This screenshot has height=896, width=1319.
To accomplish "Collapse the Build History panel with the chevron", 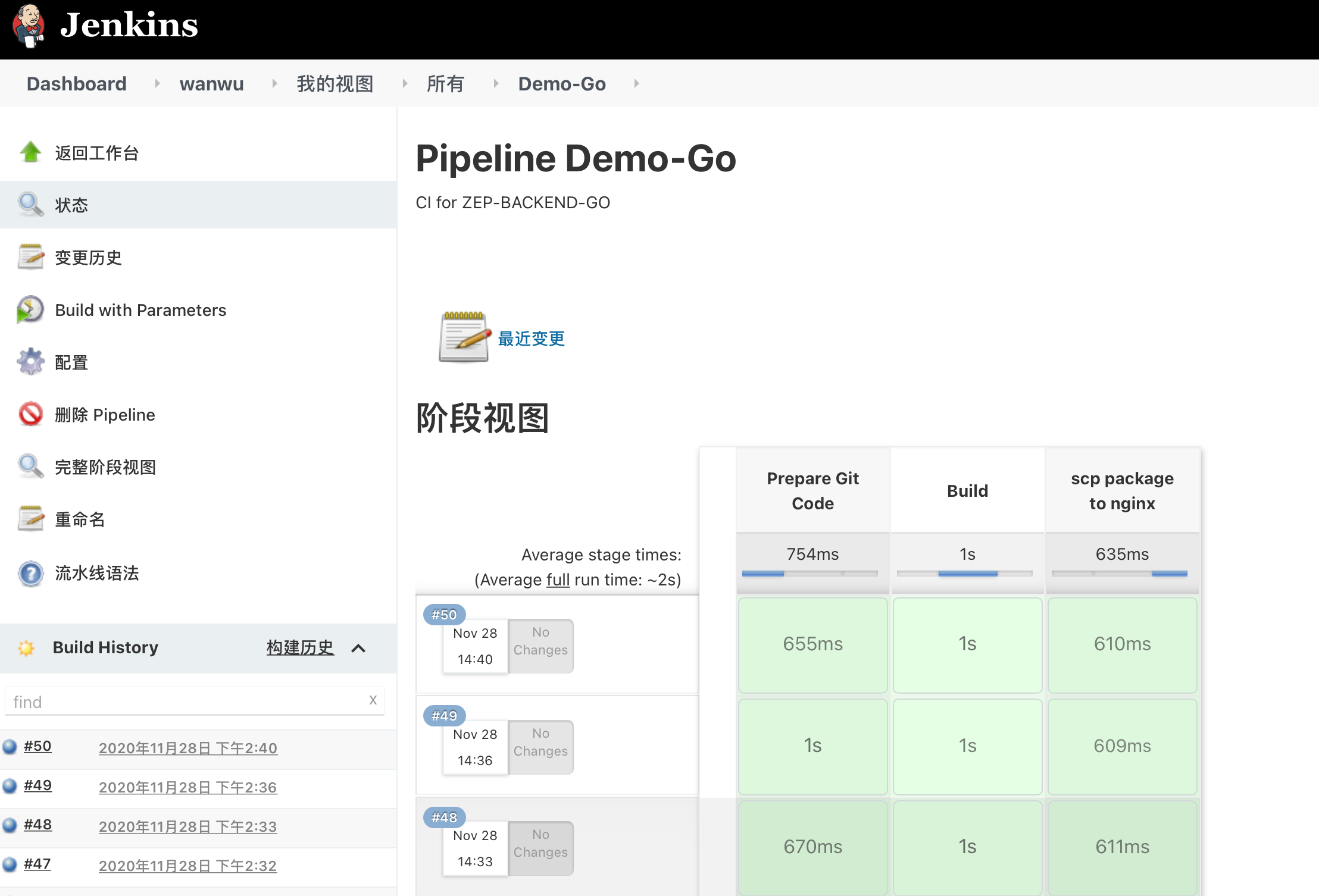I will 358,648.
